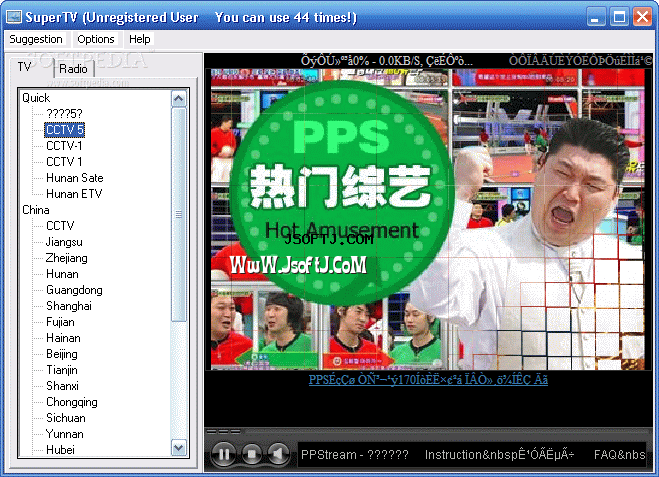Viewport: 659px width, 477px height.
Task: Select the highlighted CCTV 5 channel
Action: [x=65, y=130]
